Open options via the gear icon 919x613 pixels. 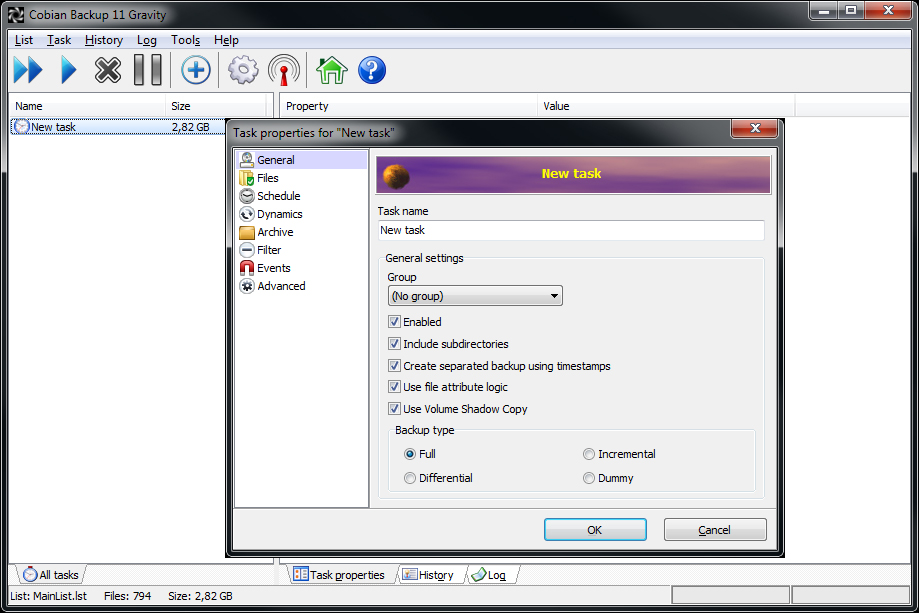point(243,70)
